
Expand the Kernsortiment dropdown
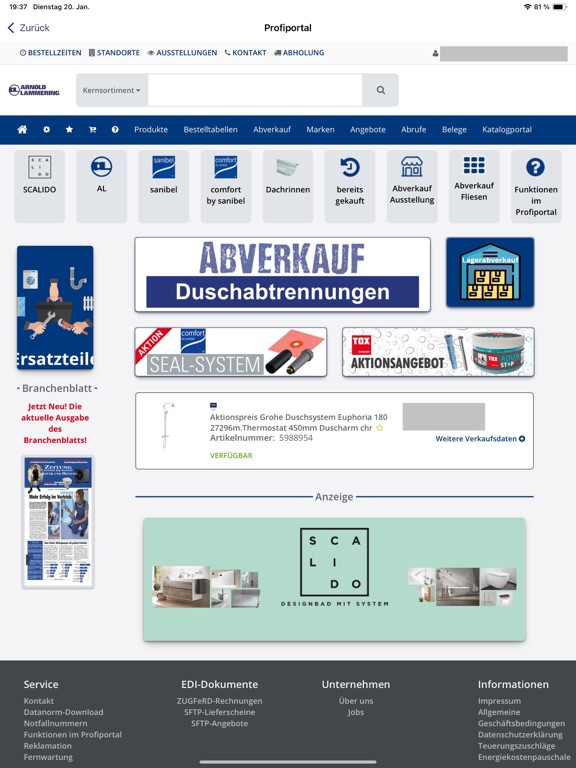tap(112, 90)
